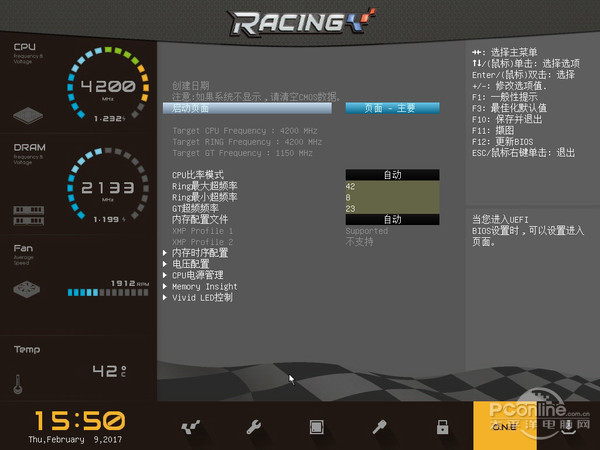The image size is (600, 450).
Task: Click the fan speed RPM bar indicator
Action: click(100, 292)
